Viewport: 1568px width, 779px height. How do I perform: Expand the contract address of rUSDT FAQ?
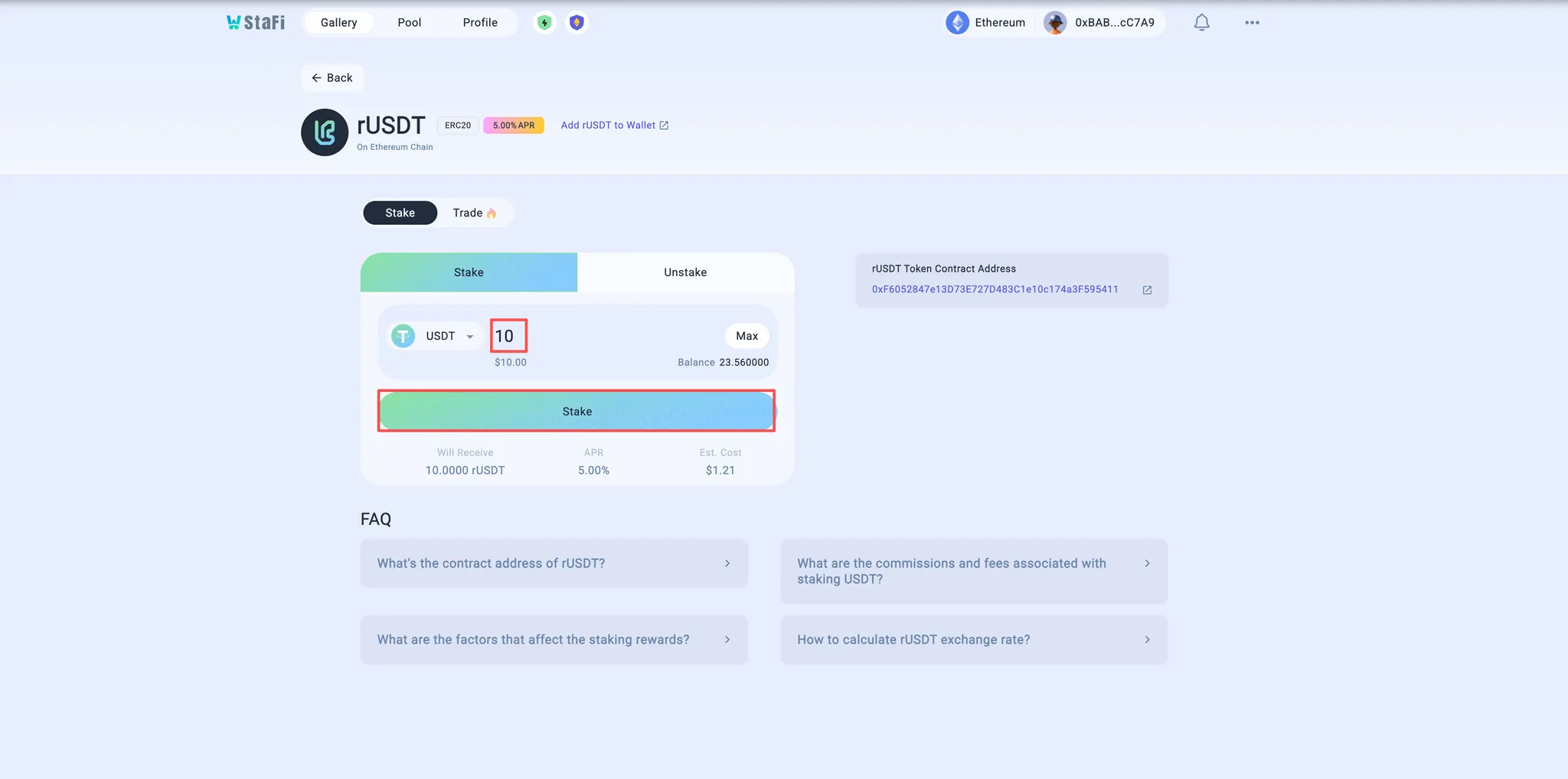click(554, 563)
